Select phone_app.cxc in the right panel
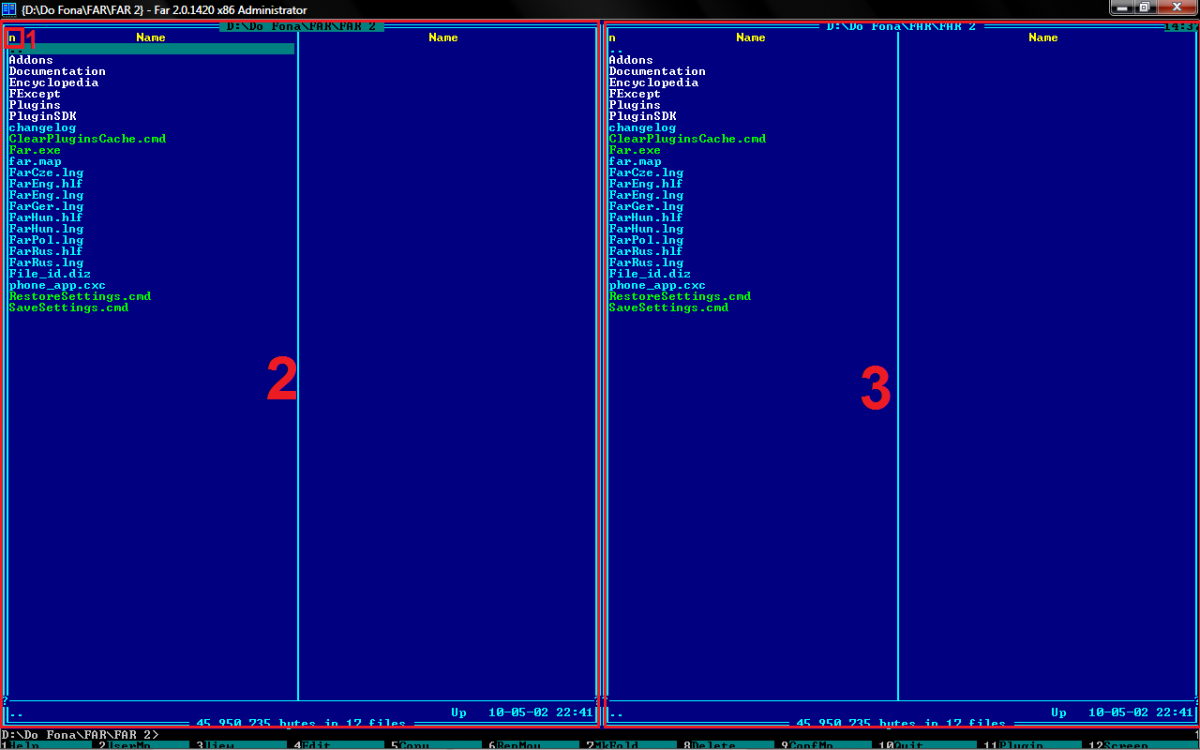 click(x=657, y=285)
